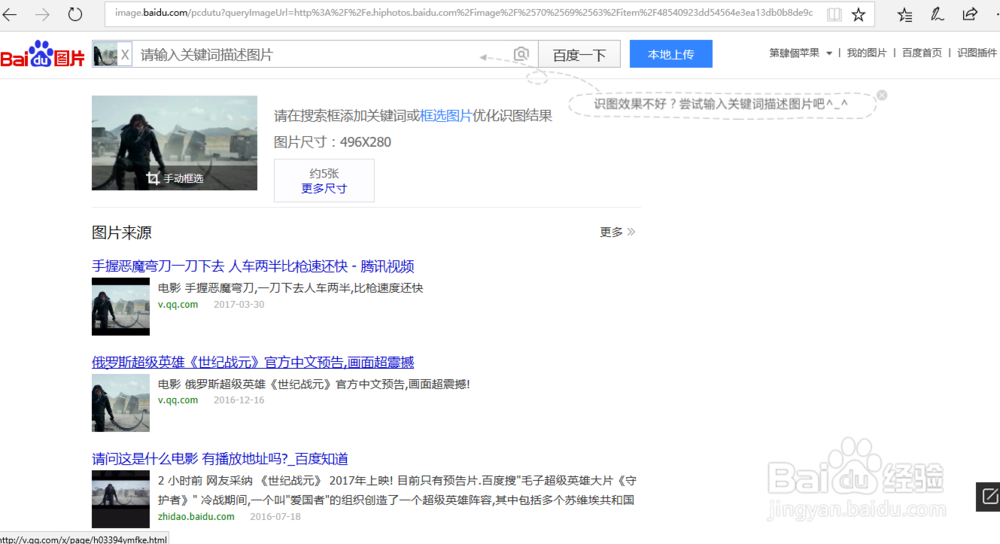This screenshot has height=544, width=1000.
Task: Click v.qq.com under 2016-12-16 result
Action: coord(178,401)
